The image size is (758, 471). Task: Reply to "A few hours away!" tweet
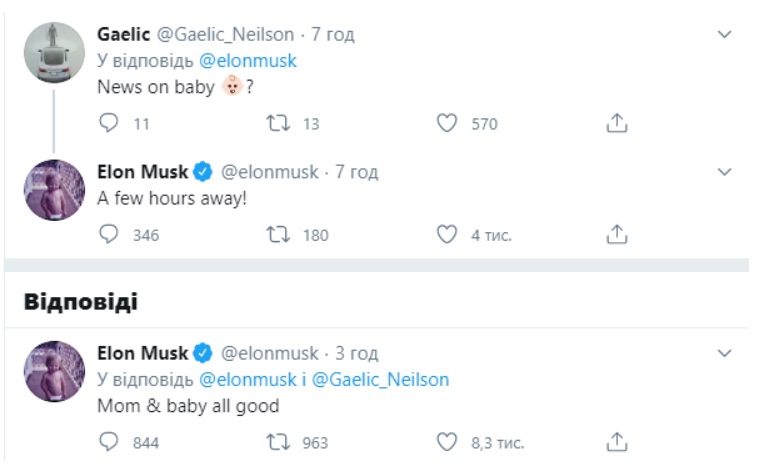(x=110, y=235)
